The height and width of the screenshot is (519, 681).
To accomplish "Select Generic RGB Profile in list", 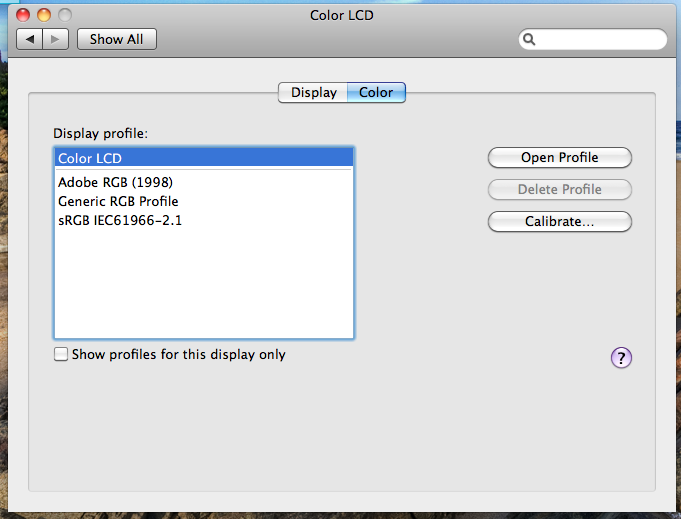I will tap(118, 201).
